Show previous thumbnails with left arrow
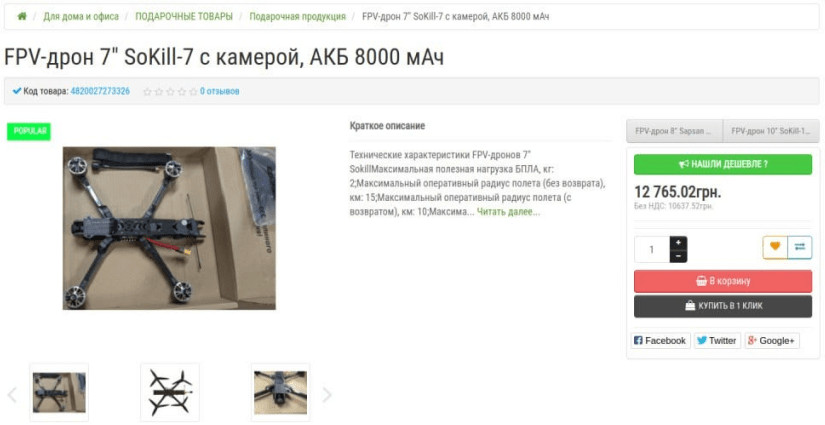Viewport: 825px width, 425px height. click(12, 394)
